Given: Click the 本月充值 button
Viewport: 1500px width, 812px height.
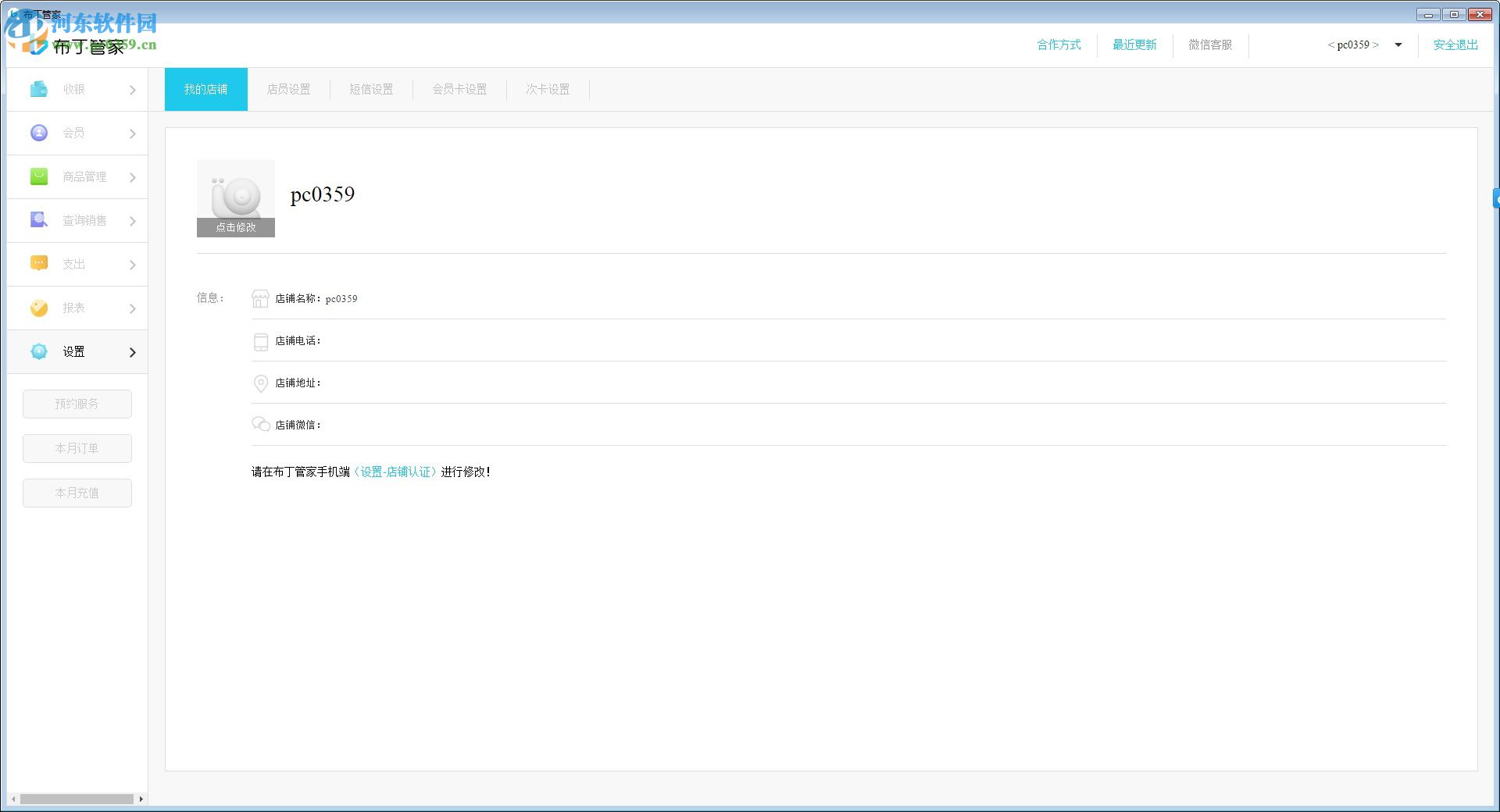Looking at the screenshot, I should 77,493.
